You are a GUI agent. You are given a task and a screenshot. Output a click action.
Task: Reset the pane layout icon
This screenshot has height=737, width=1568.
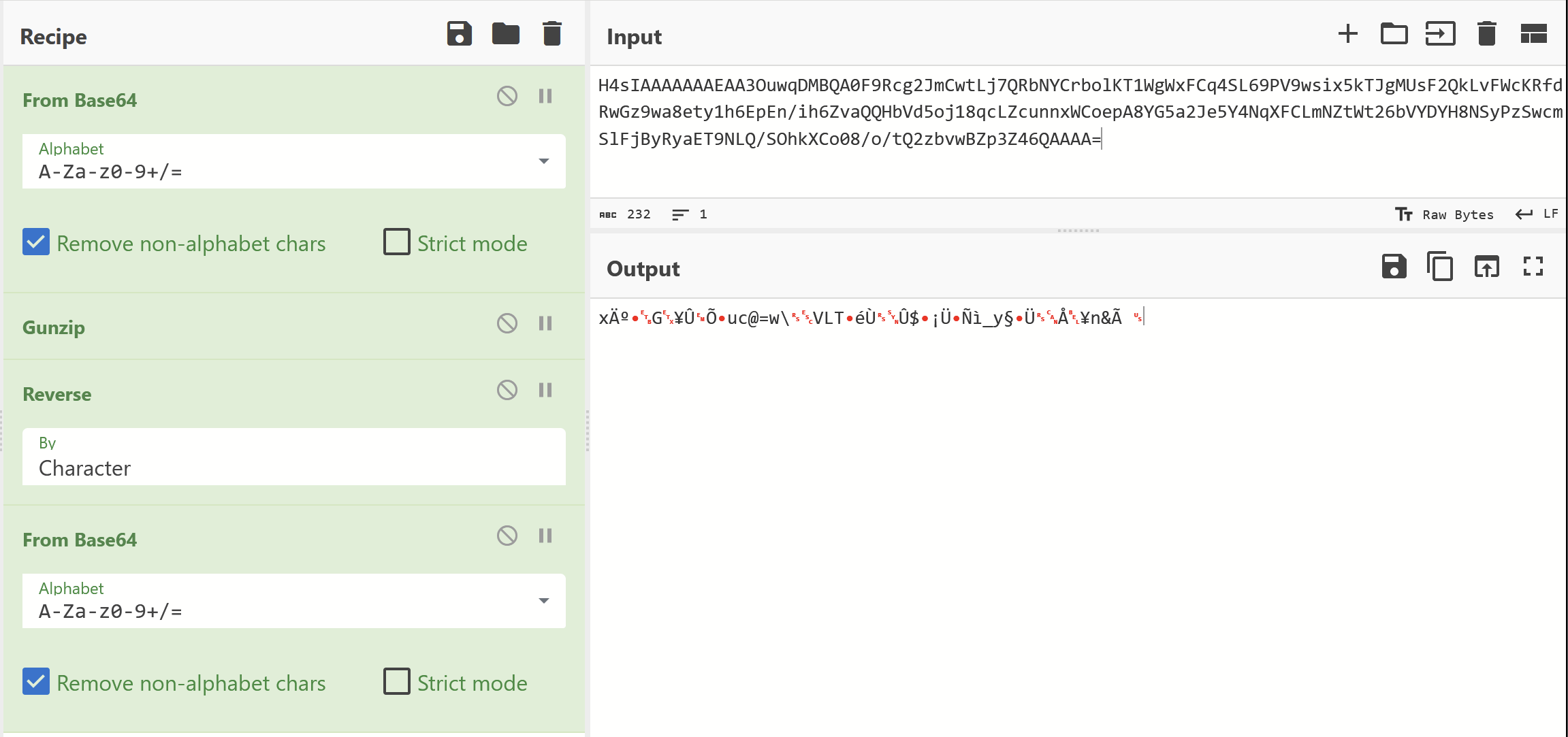(x=1533, y=34)
